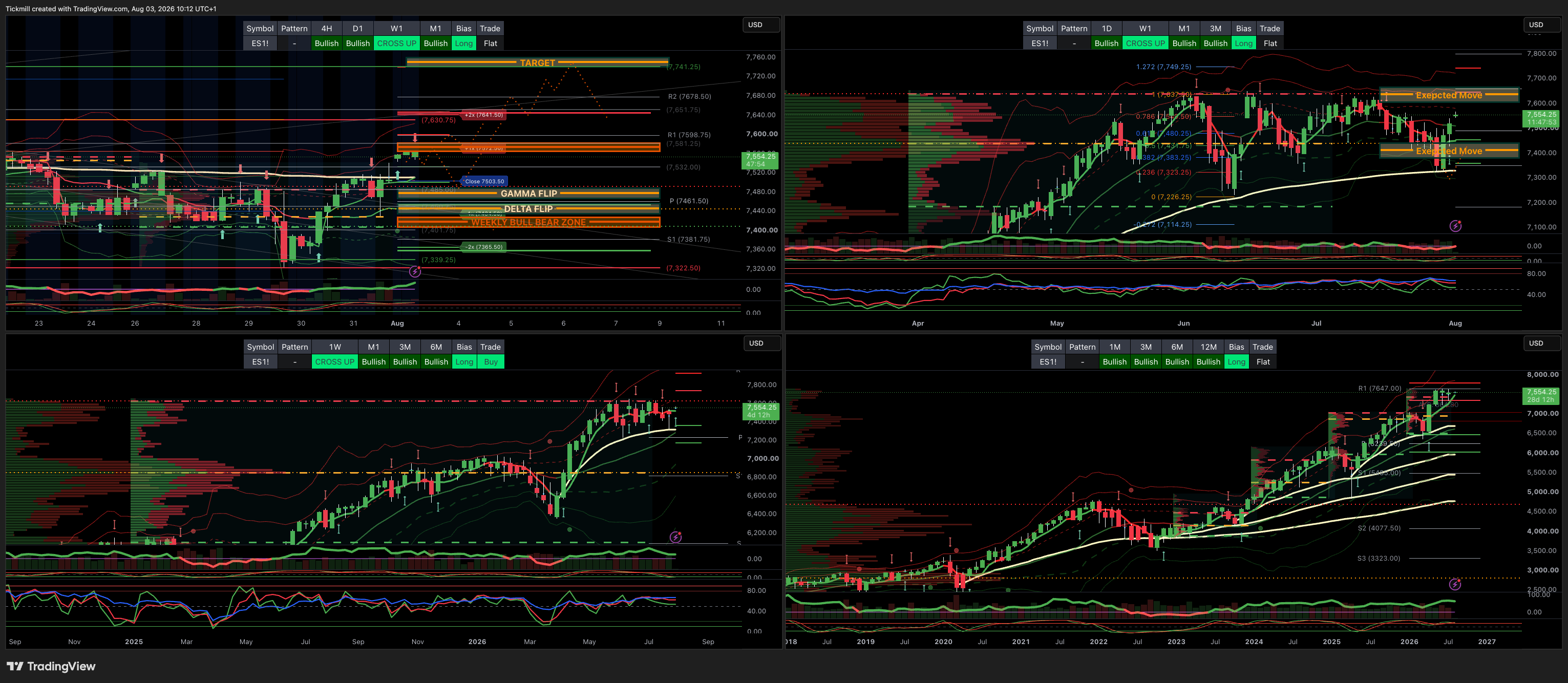Select the orange TARGET zone label

pyautogui.click(x=538, y=62)
